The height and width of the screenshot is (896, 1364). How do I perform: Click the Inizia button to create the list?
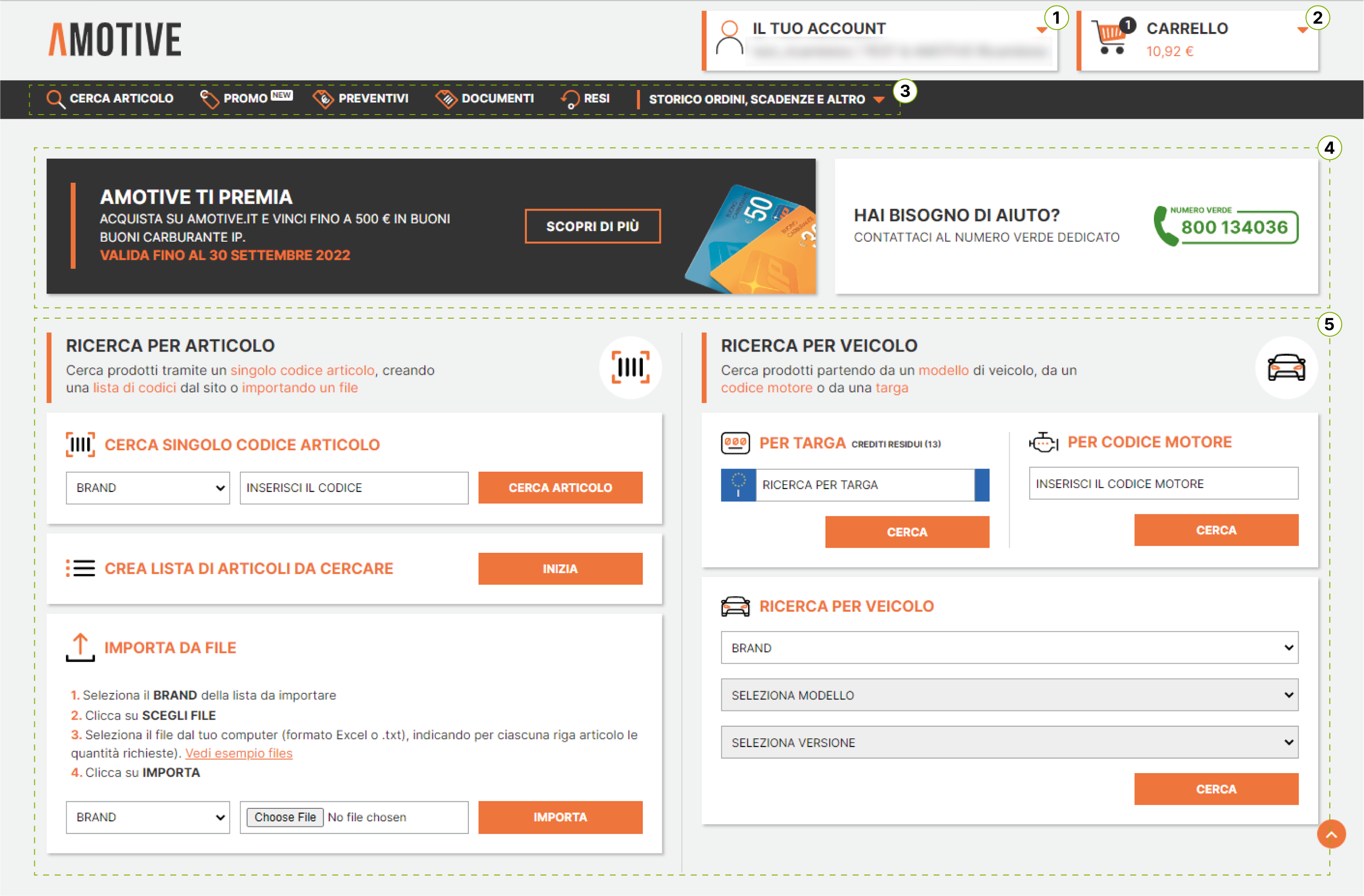pyautogui.click(x=560, y=569)
